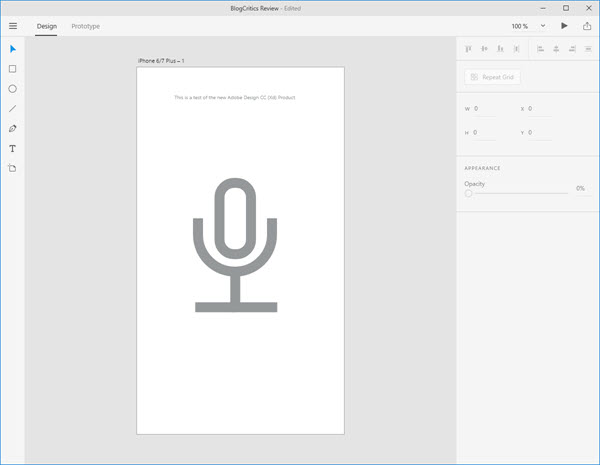Select the iPhone 6/7 Plus – 1 artboard label
The width and height of the screenshot is (600, 465).
click(161, 61)
